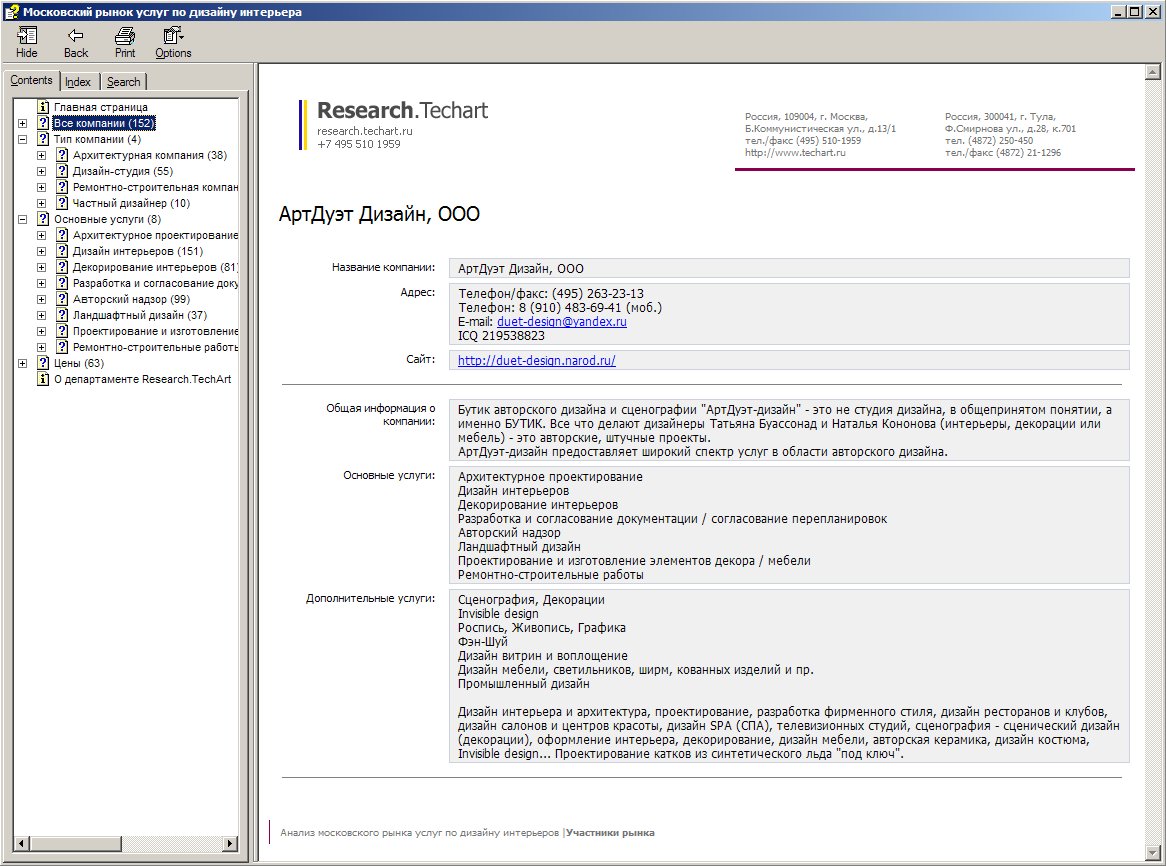Click the http://www.techart.ru address text
The height and width of the screenshot is (866, 1166).
coord(795,152)
